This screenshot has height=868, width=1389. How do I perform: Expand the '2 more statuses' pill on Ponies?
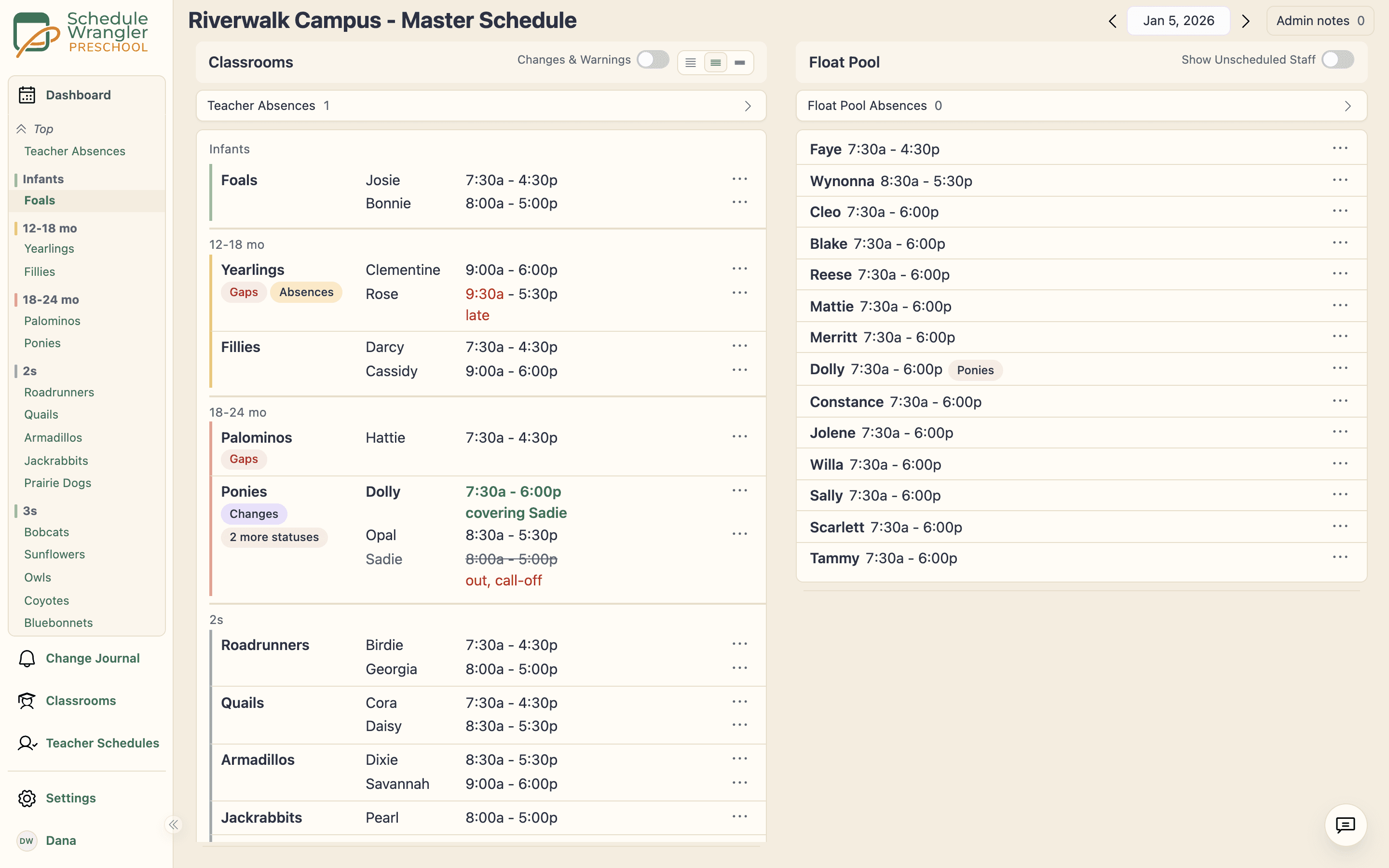274,537
